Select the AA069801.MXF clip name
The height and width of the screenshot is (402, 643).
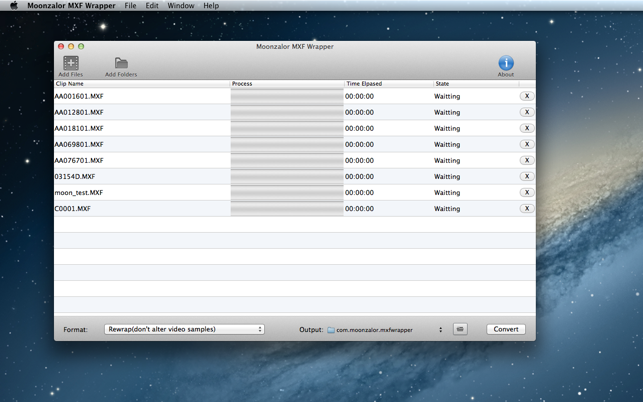[79, 144]
